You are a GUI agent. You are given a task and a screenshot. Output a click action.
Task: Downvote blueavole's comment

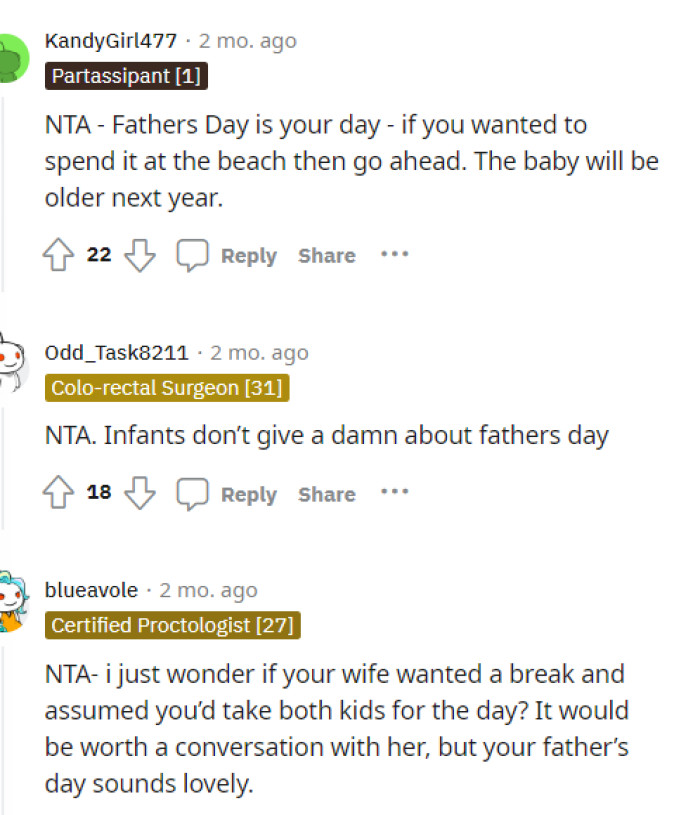click(141, 812)
